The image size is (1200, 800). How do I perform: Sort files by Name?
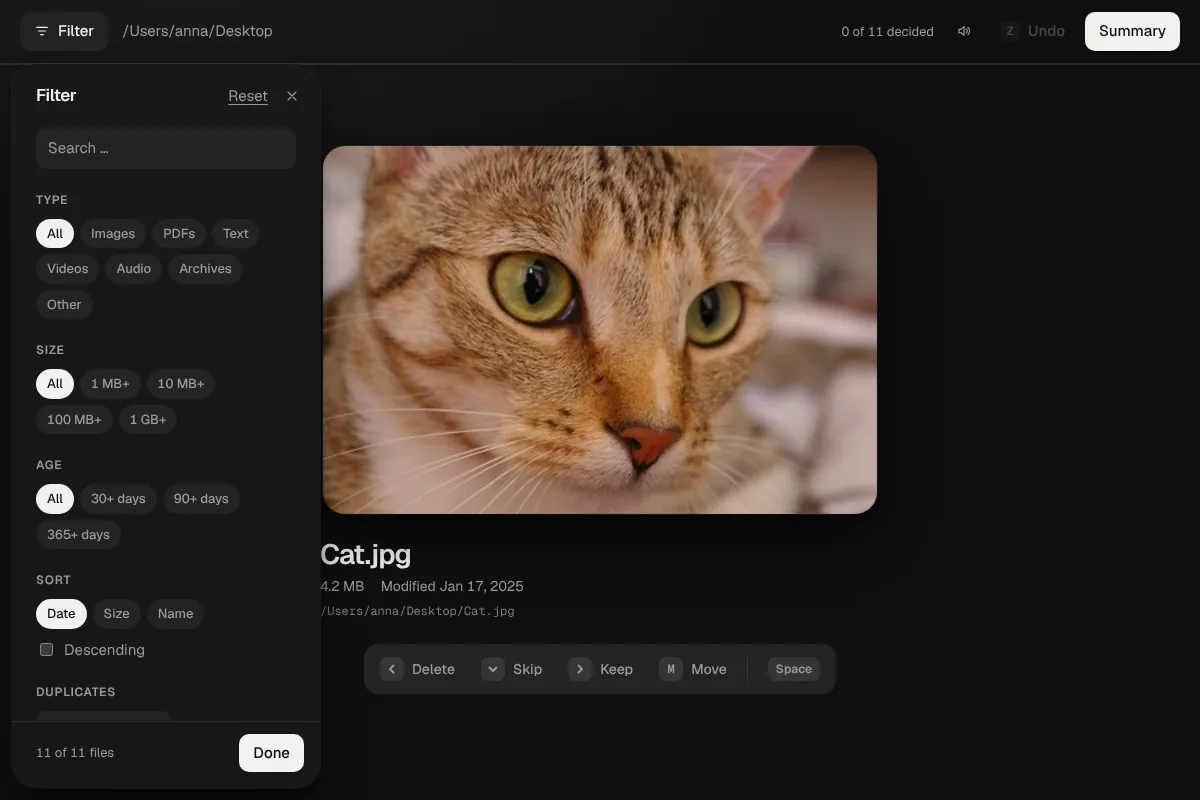[x=175, y=614]
